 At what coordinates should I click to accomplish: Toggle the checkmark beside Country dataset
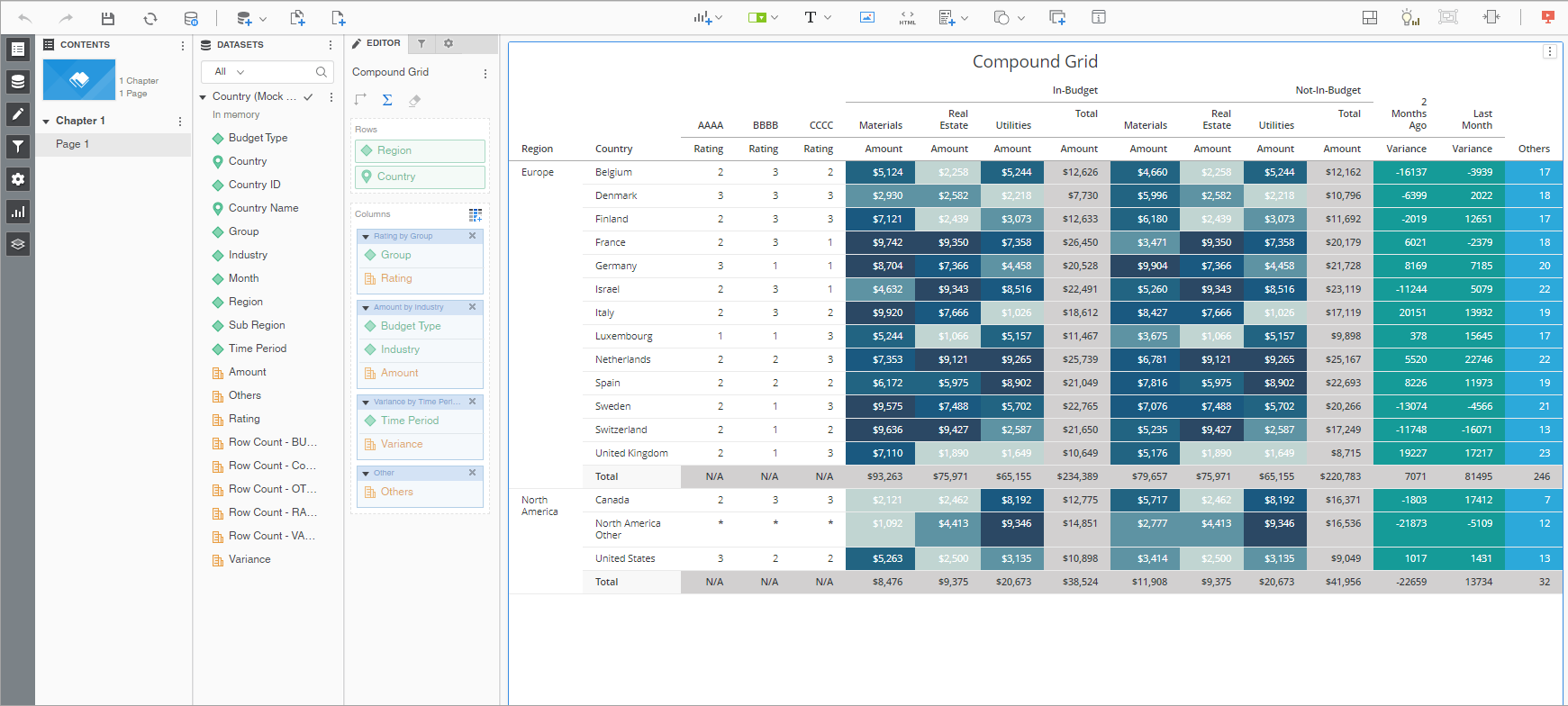pos(309,96)
